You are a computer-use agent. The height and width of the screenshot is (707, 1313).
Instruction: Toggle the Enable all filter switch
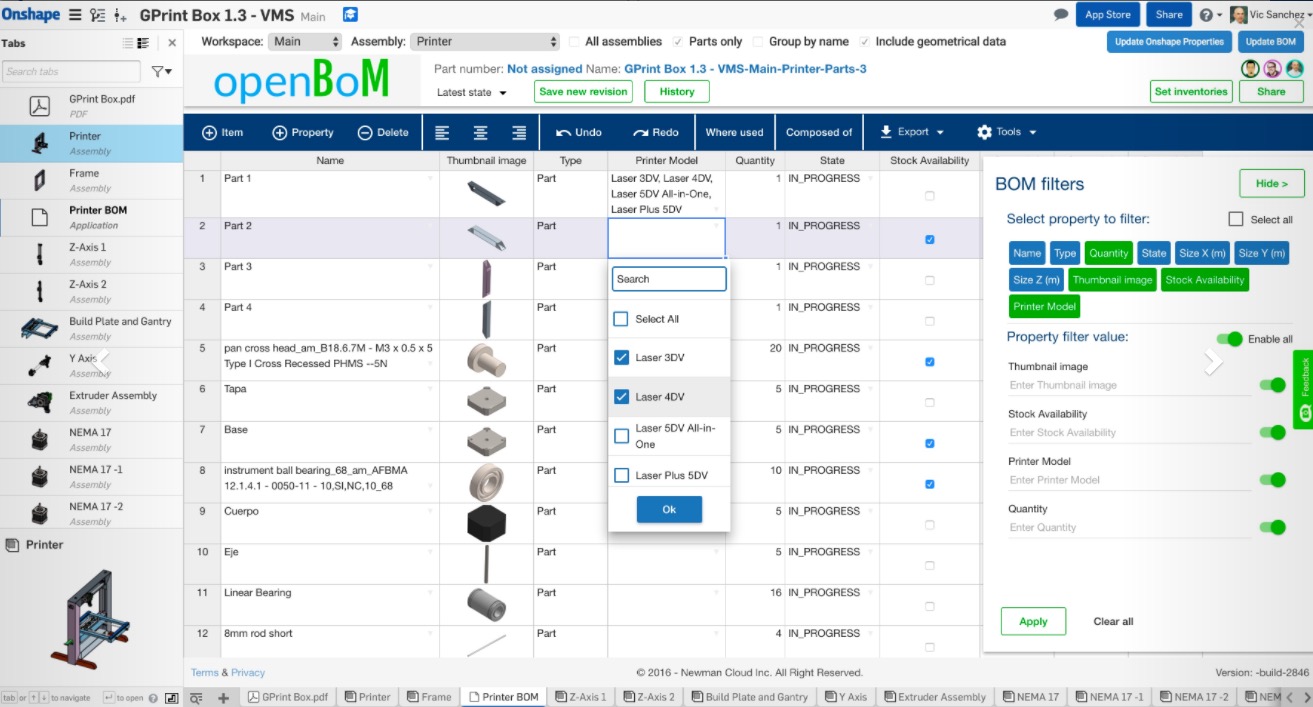pos(1229,339)
